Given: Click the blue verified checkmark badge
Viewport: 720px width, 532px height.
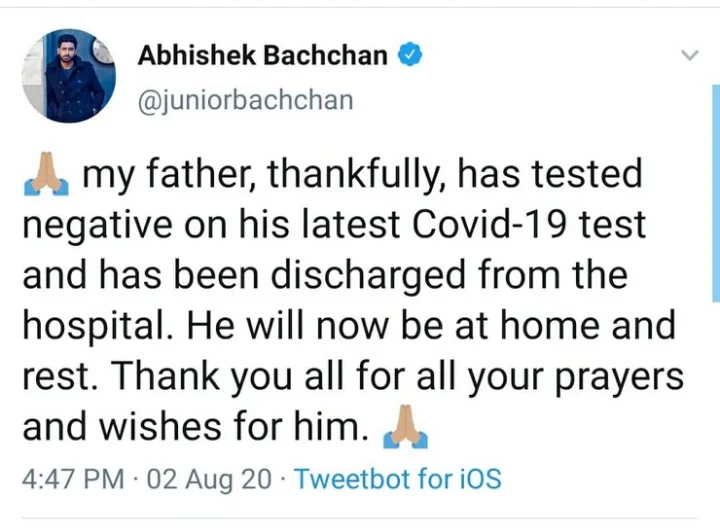Looking at the screenshot, I should click(x=410, y=55).
